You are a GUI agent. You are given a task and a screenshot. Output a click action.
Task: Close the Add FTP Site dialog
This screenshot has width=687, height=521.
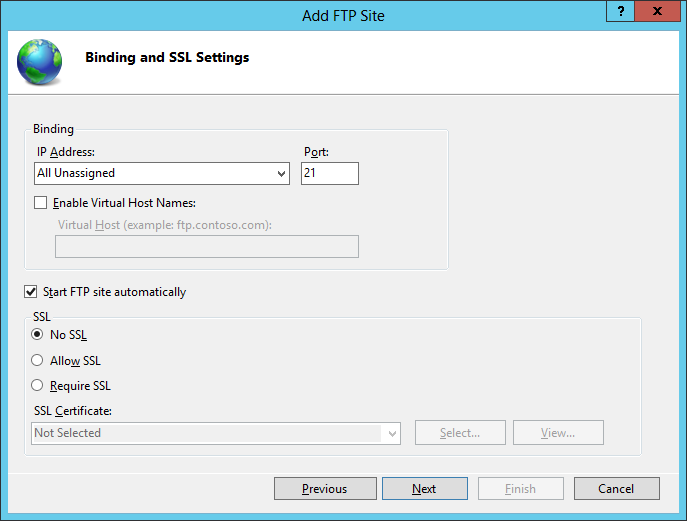tap(658, 11)
